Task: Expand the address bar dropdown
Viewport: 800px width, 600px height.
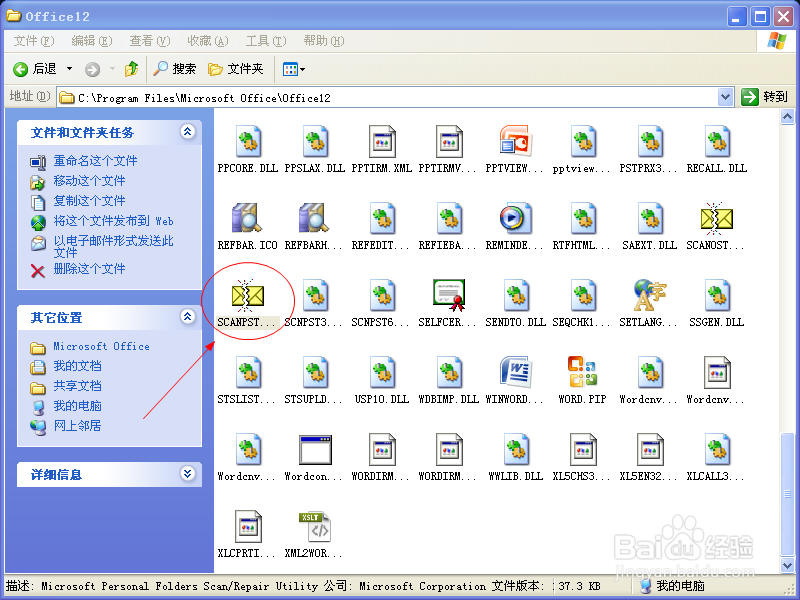Action: tap(725, 97)
